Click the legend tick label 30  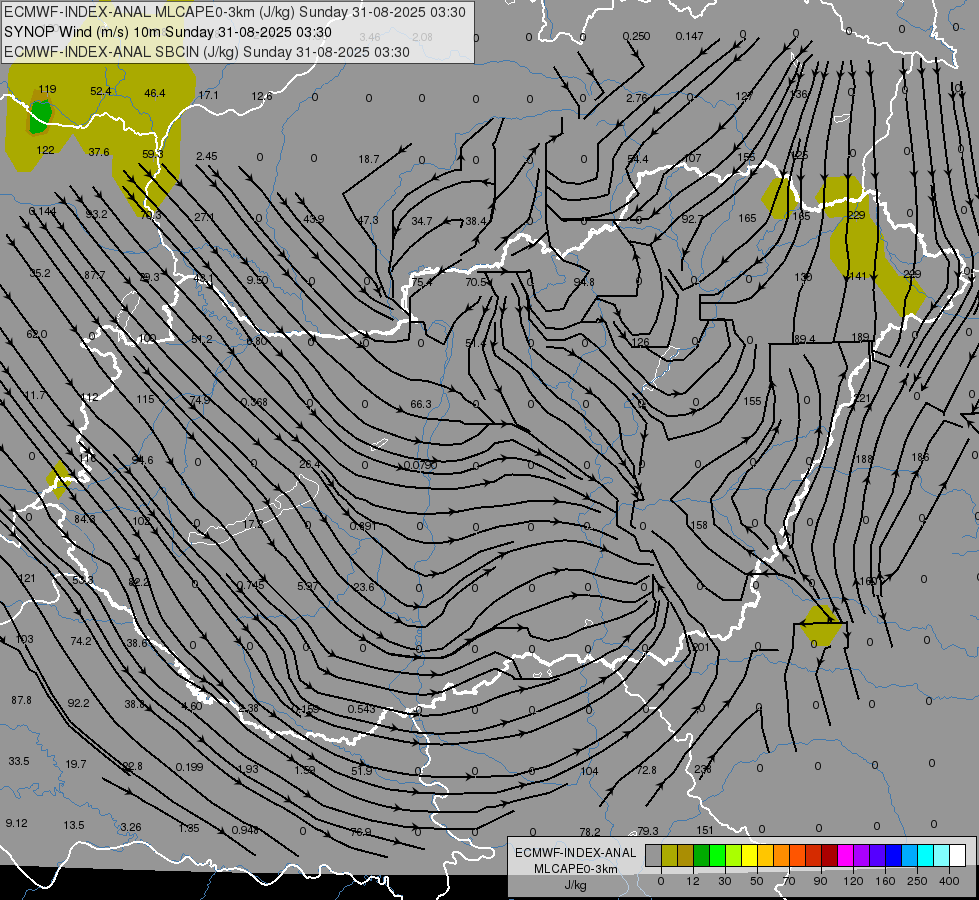click(725, 881)
